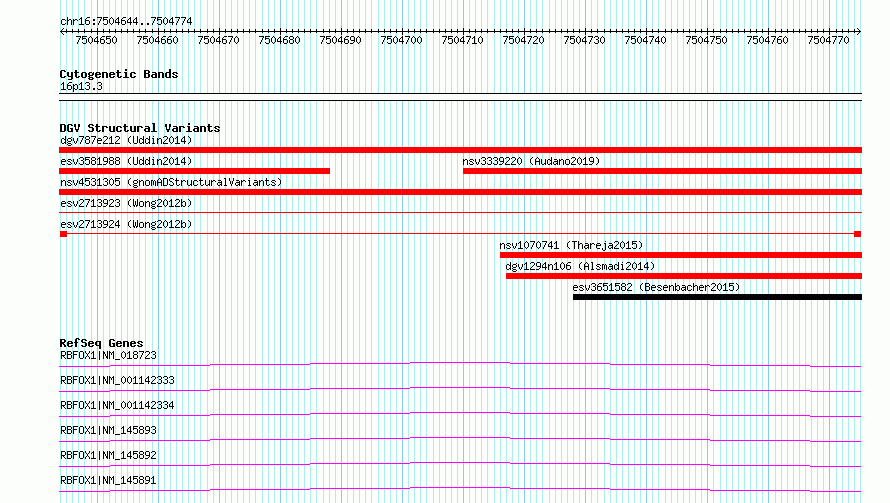The height and width of the screenshot is (503, 890).
Task: Click left red end-block of esv2713924
Action: [64, 234]
